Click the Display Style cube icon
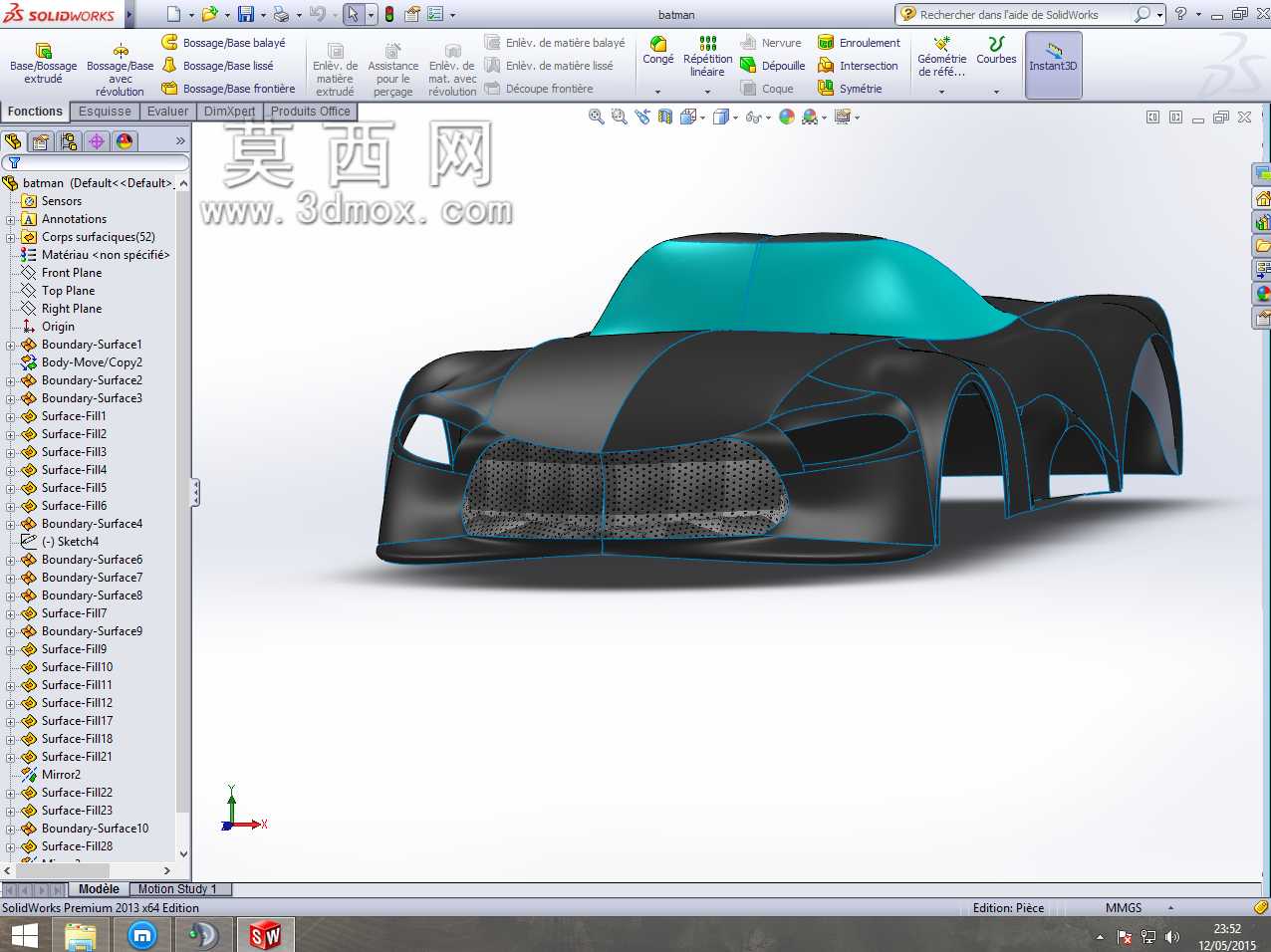Viewport: 1271px width, 952px height. point(721,117)
